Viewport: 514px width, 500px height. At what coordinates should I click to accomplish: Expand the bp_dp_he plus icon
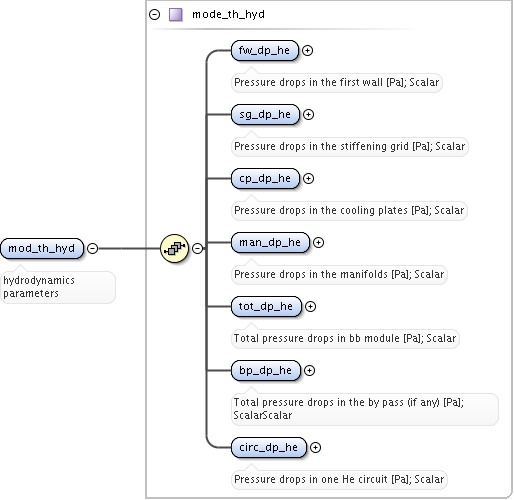click(x=309, y=371)
